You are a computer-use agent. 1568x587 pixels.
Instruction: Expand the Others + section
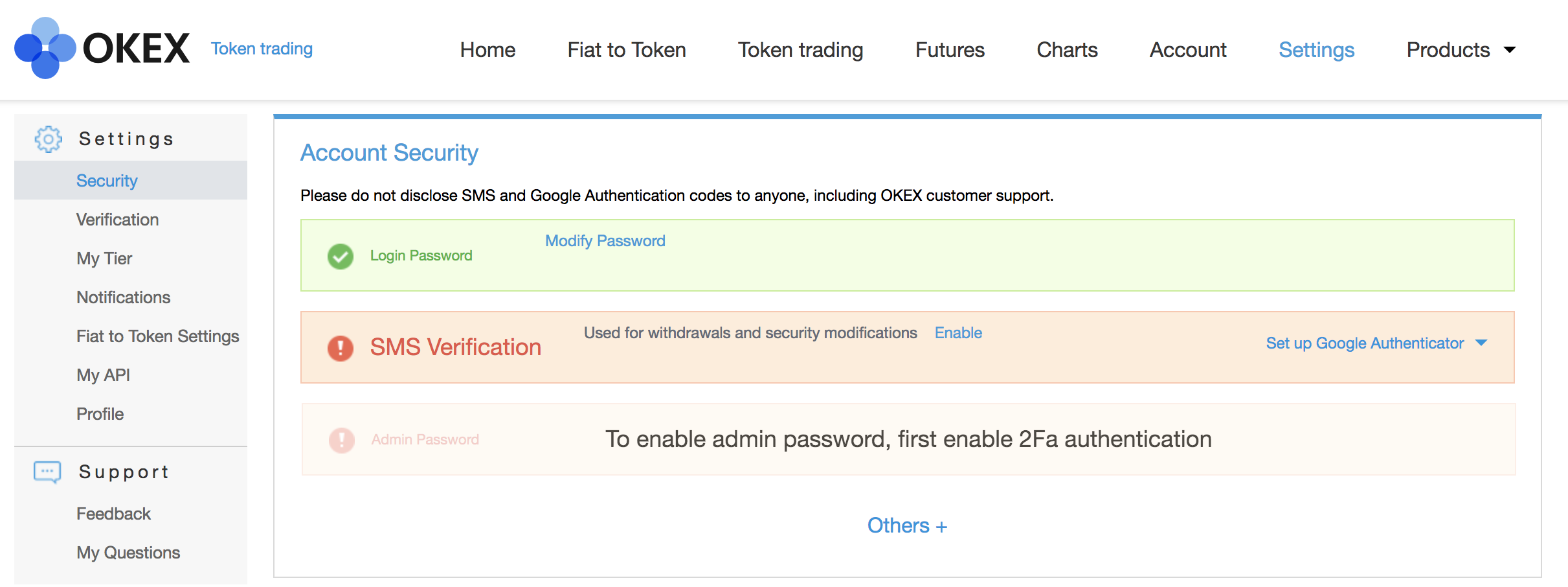(907, 525)
